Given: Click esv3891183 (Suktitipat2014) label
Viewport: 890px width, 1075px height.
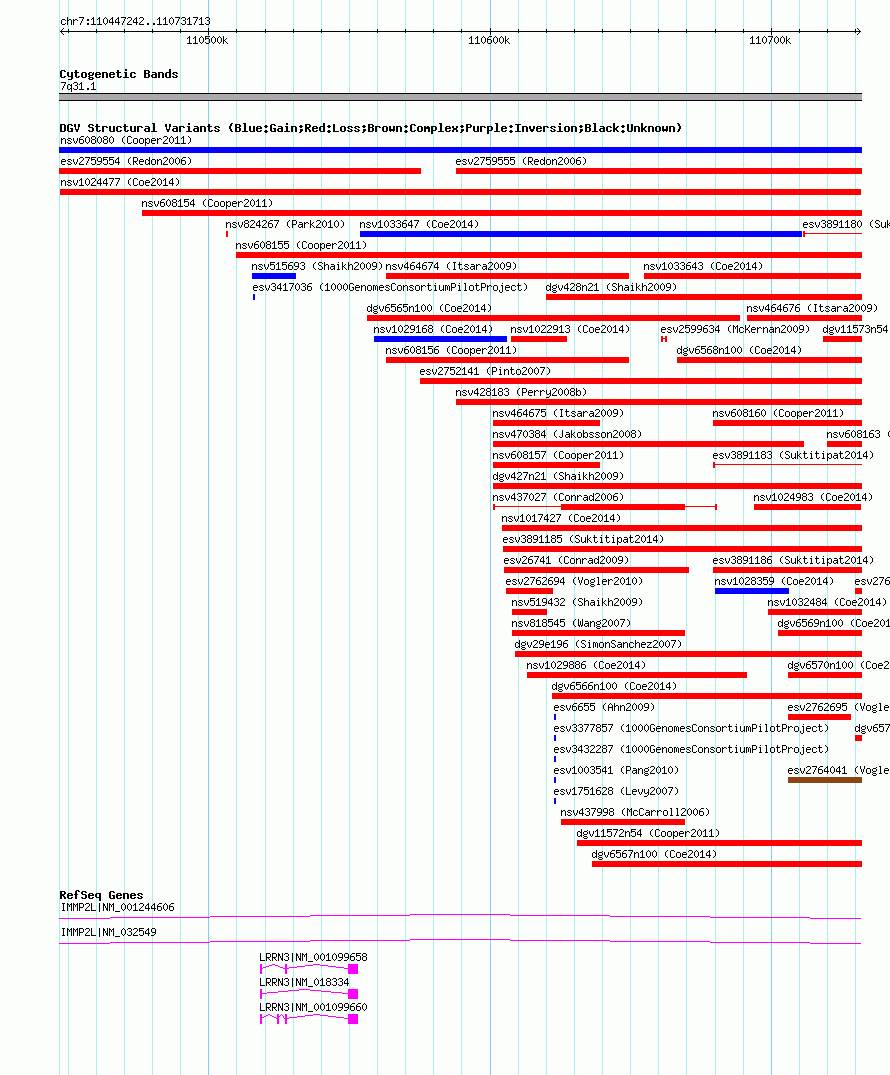Looking at the screenshot, I should tap(793, 455).
